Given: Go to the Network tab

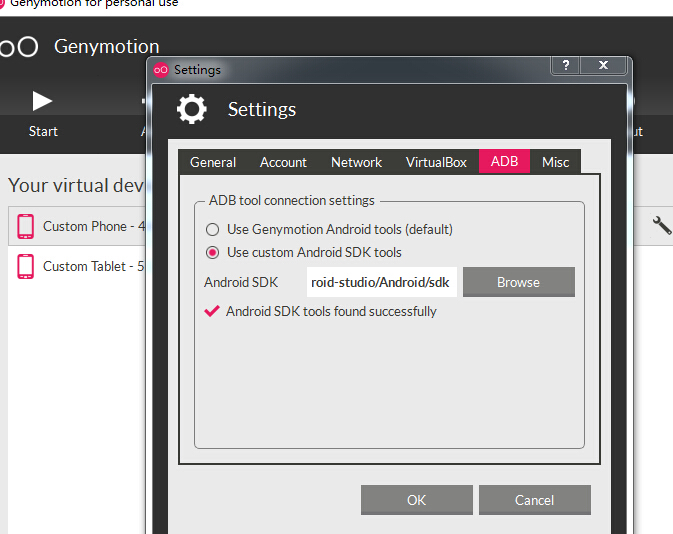Looking at the screenshot, I should [x=356, y=162].
